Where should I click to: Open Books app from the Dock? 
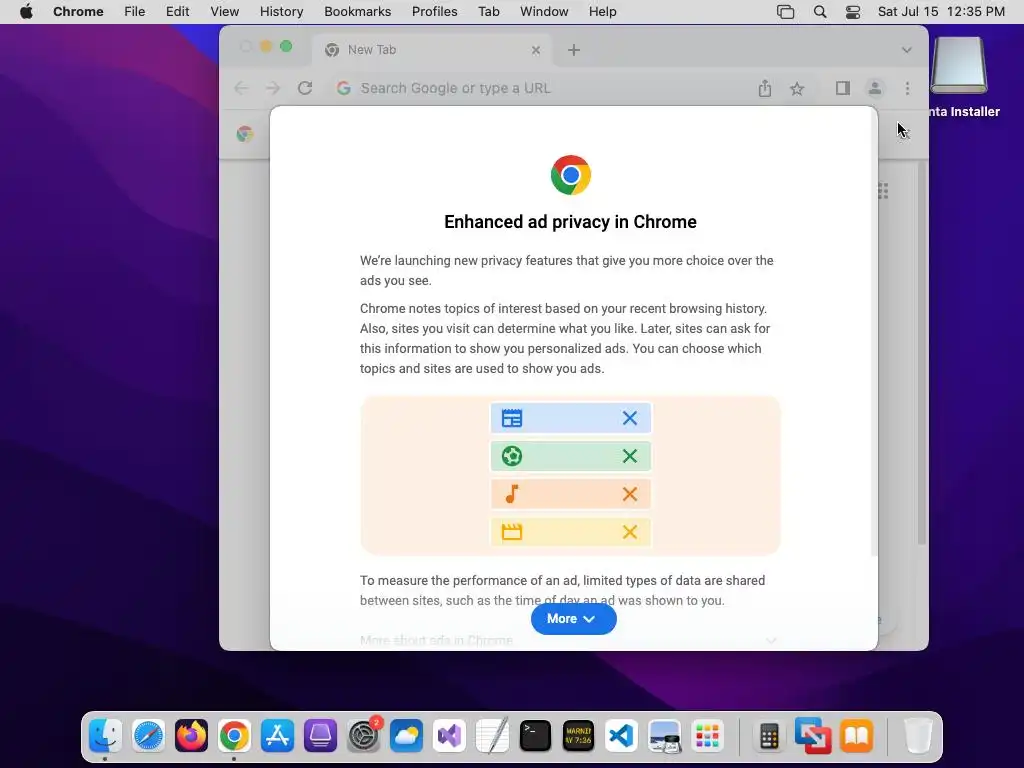[x=856, y=736]
